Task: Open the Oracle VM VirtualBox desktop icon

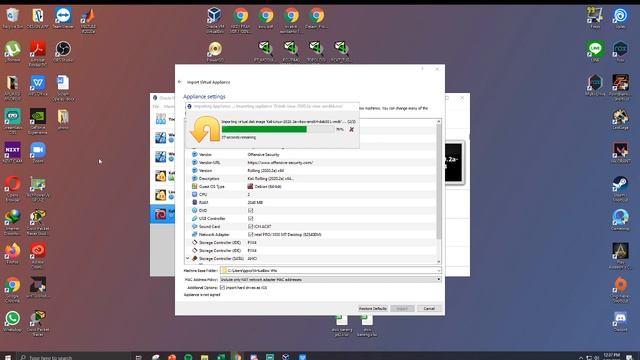Action: point(215,20)
